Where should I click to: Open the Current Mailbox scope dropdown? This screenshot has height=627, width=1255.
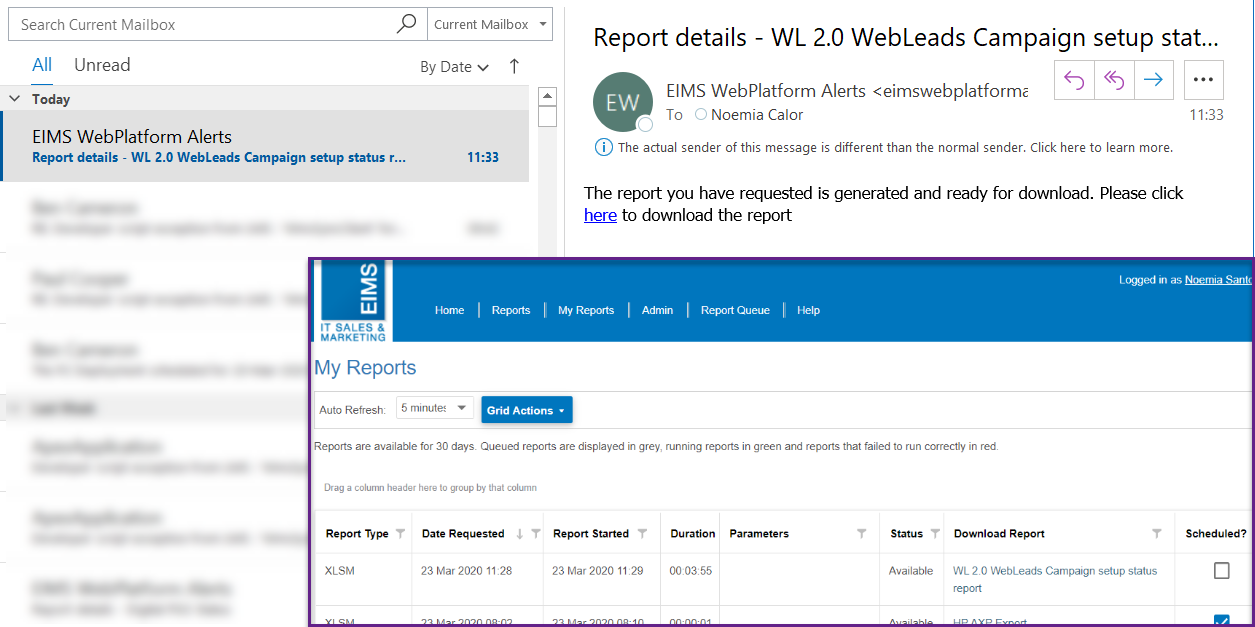click(x=490, y=24)
